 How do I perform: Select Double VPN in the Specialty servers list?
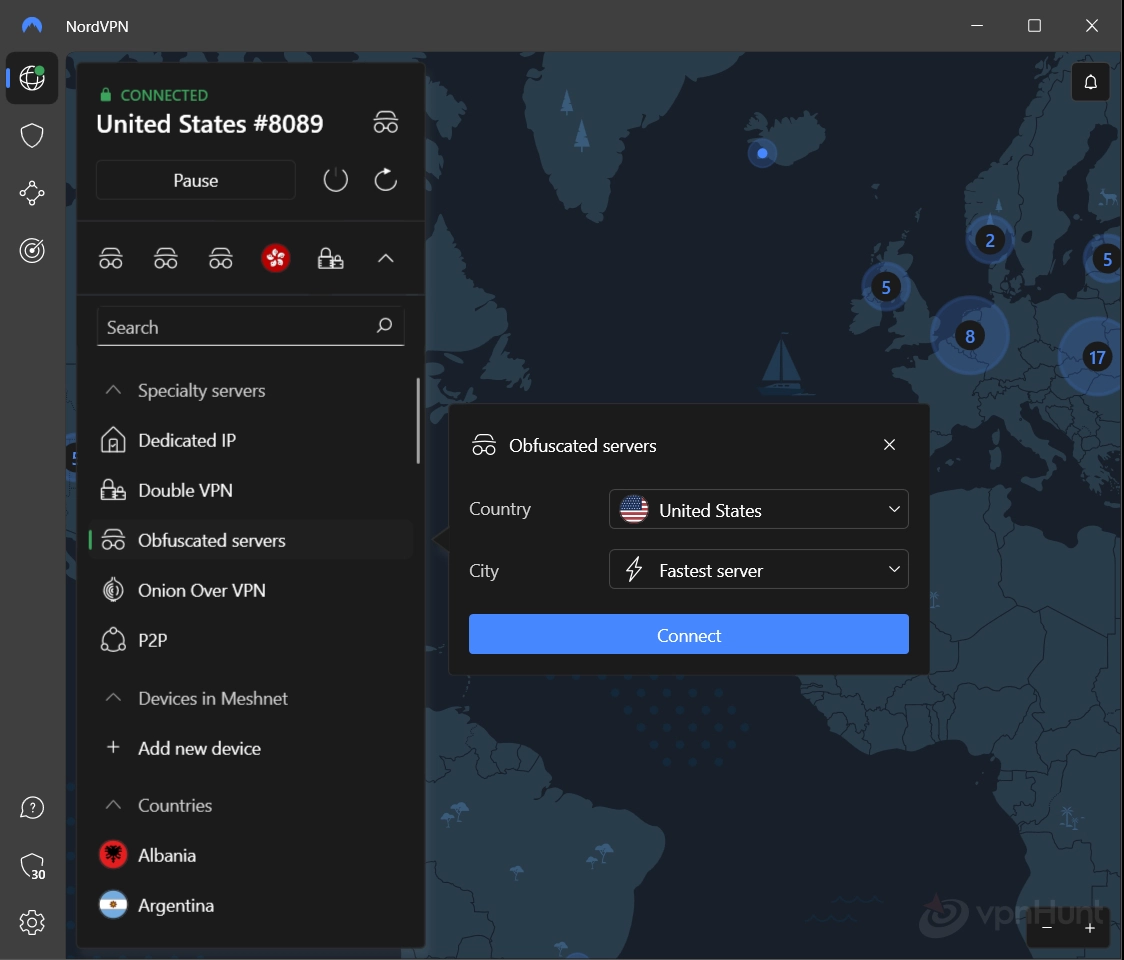[250, 490]
